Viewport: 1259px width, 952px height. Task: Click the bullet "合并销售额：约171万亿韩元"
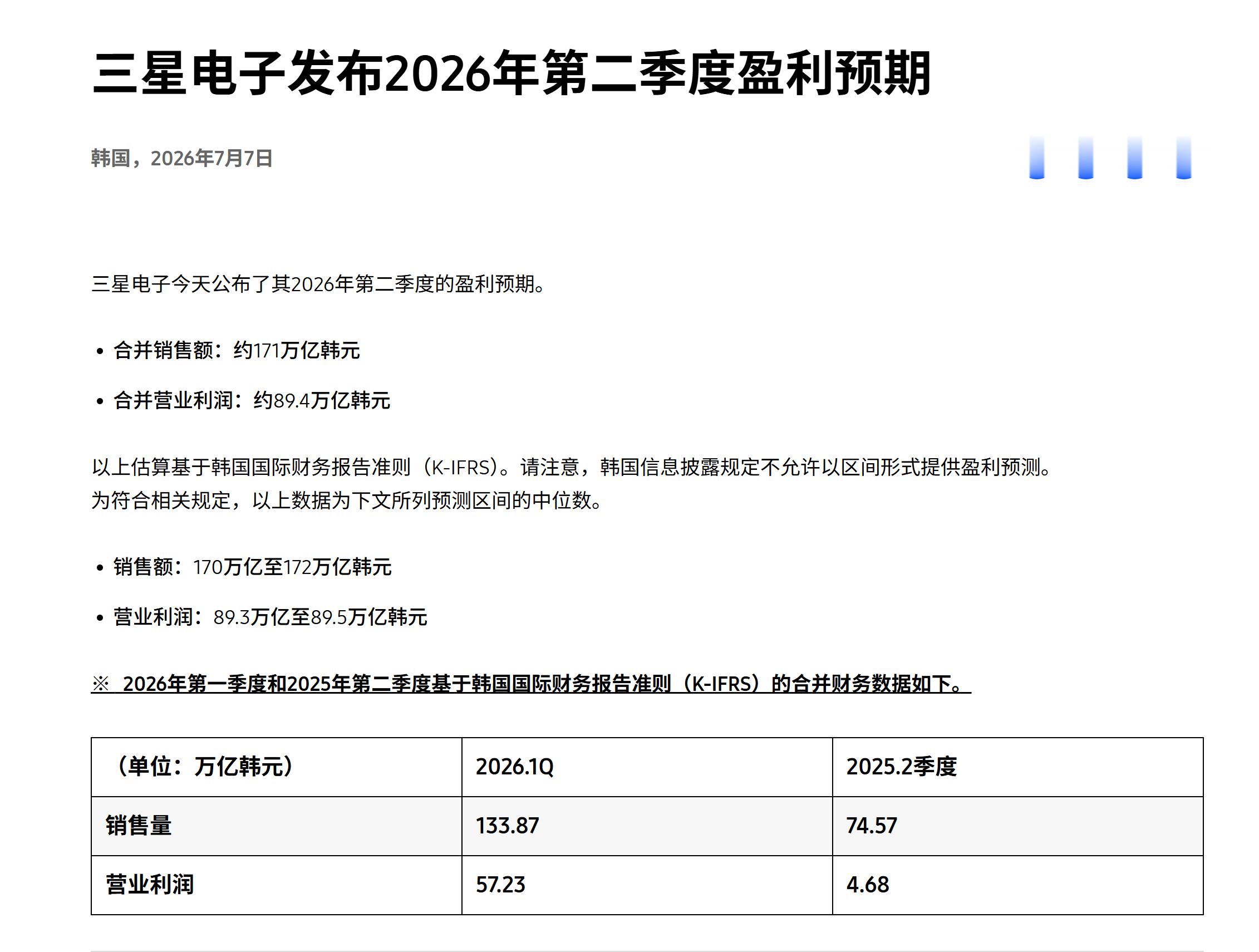click(x=236, y=350)
